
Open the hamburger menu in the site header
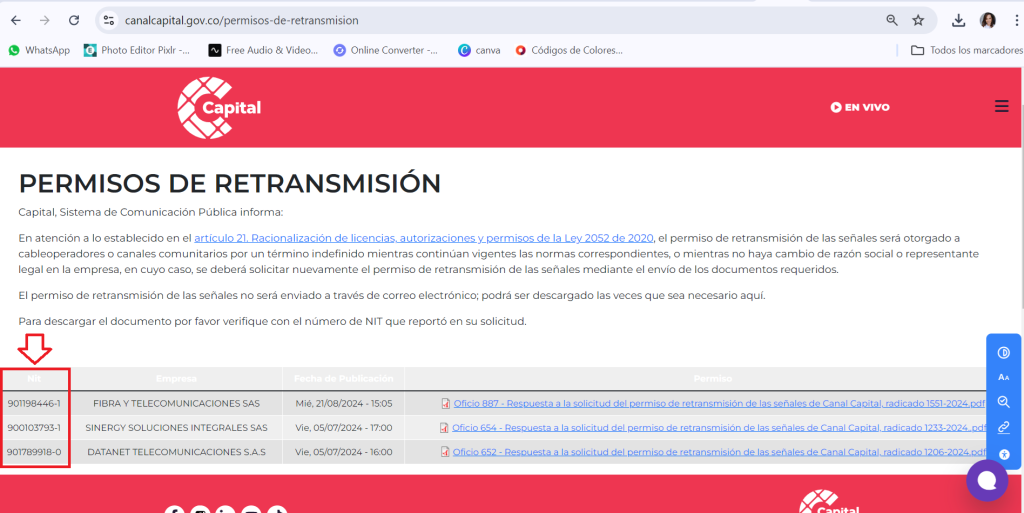coord(1001,107)
